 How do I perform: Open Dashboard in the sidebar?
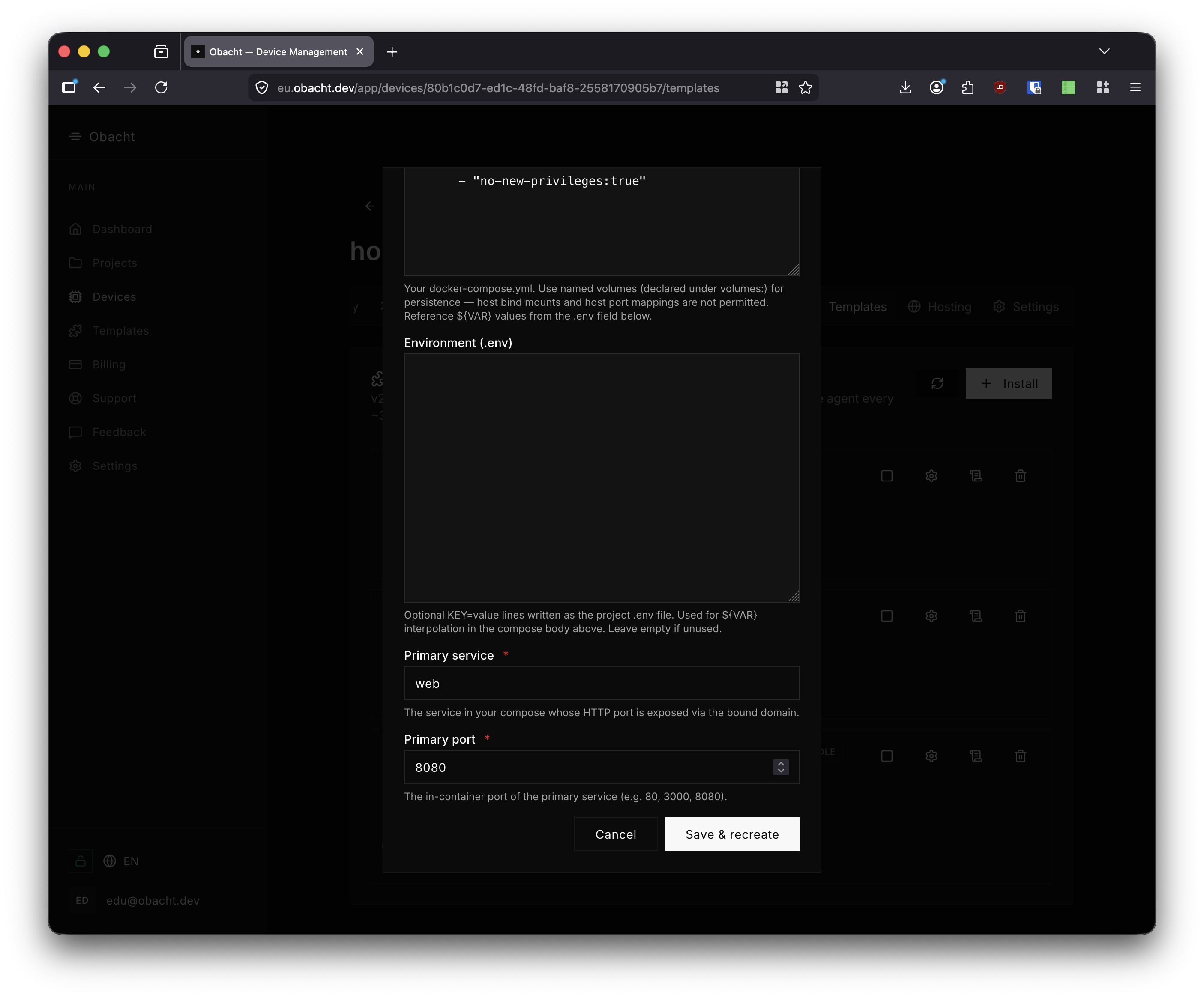[x=111, y=229]
